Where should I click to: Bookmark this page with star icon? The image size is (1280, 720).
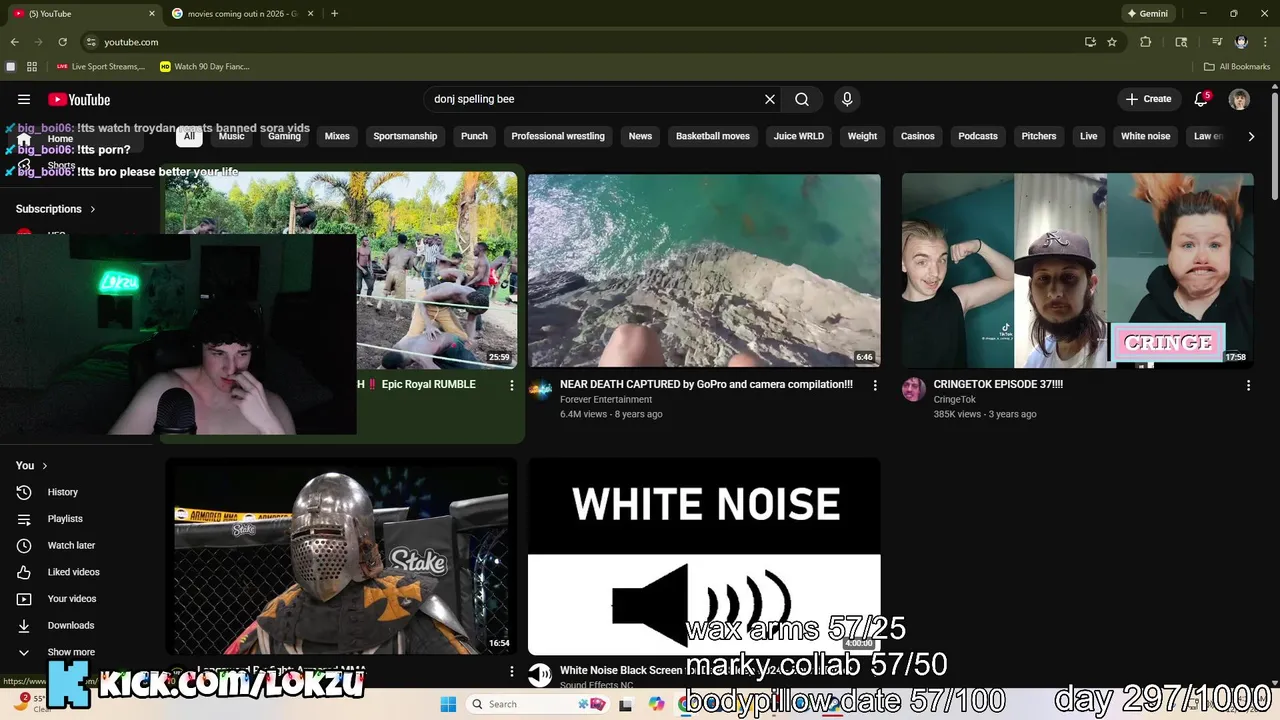tap(1112, 42)
